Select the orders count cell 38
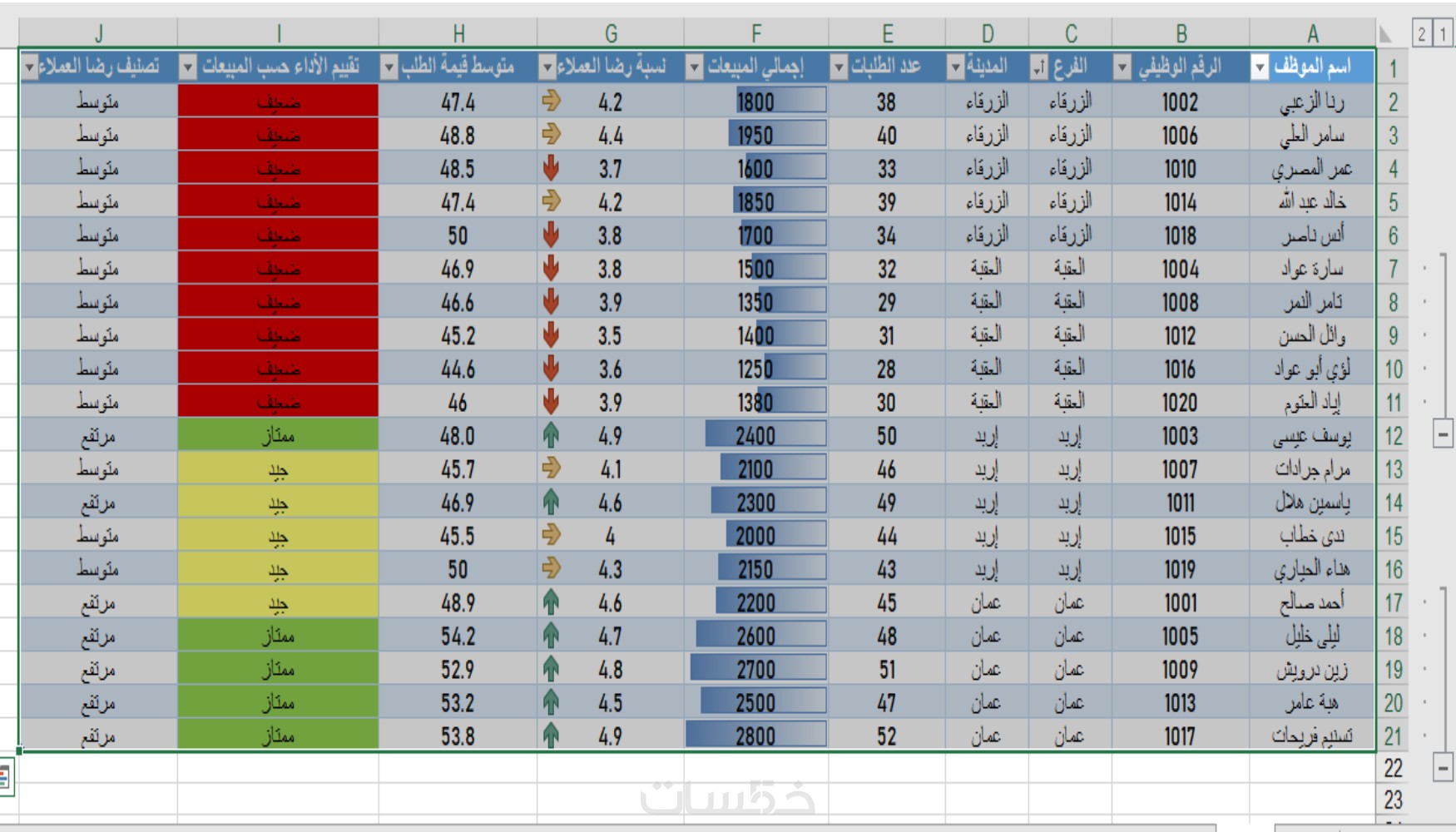1456x832 pixels. pos(887,102)
